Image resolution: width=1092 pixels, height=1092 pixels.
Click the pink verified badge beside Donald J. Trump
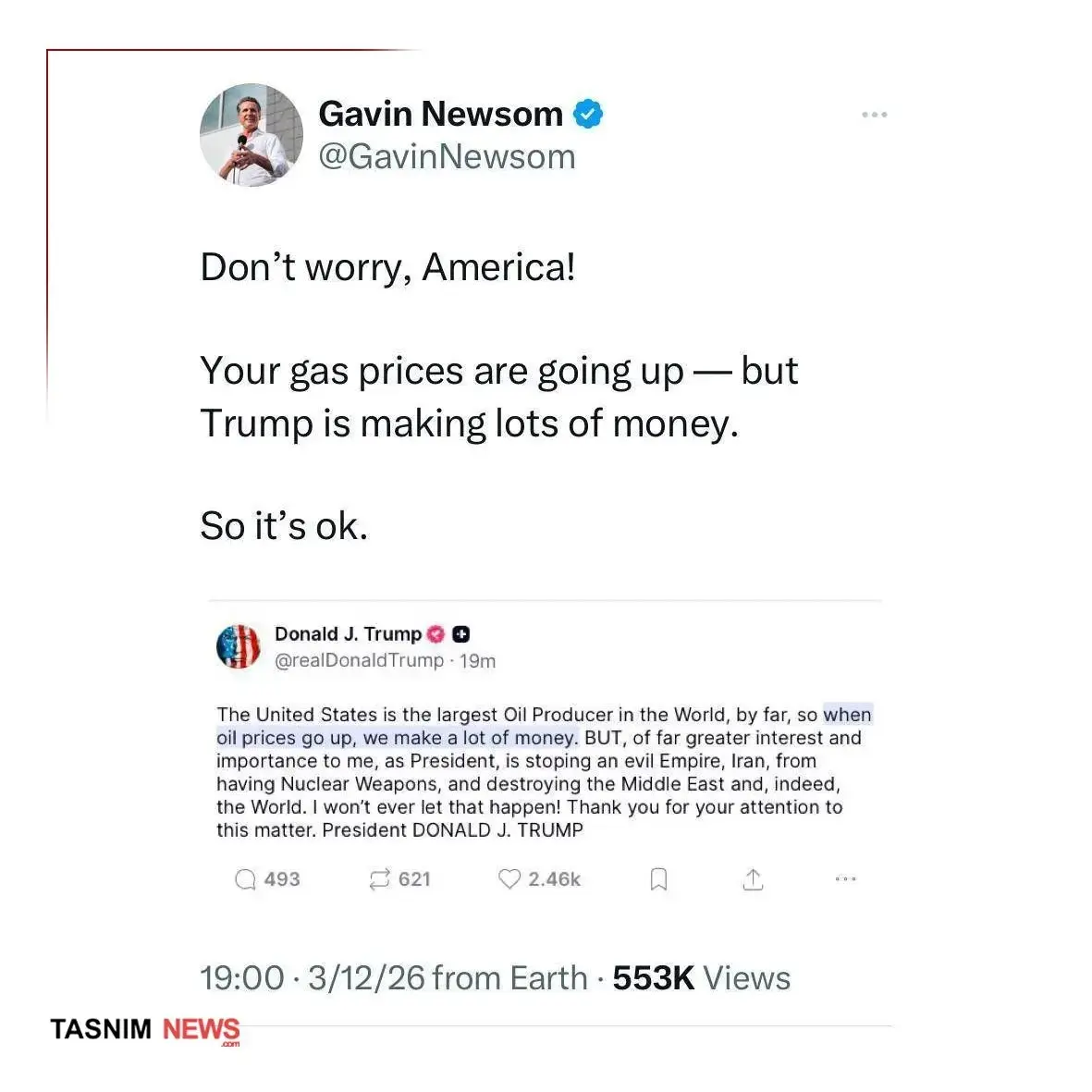[x=436, y=634]
